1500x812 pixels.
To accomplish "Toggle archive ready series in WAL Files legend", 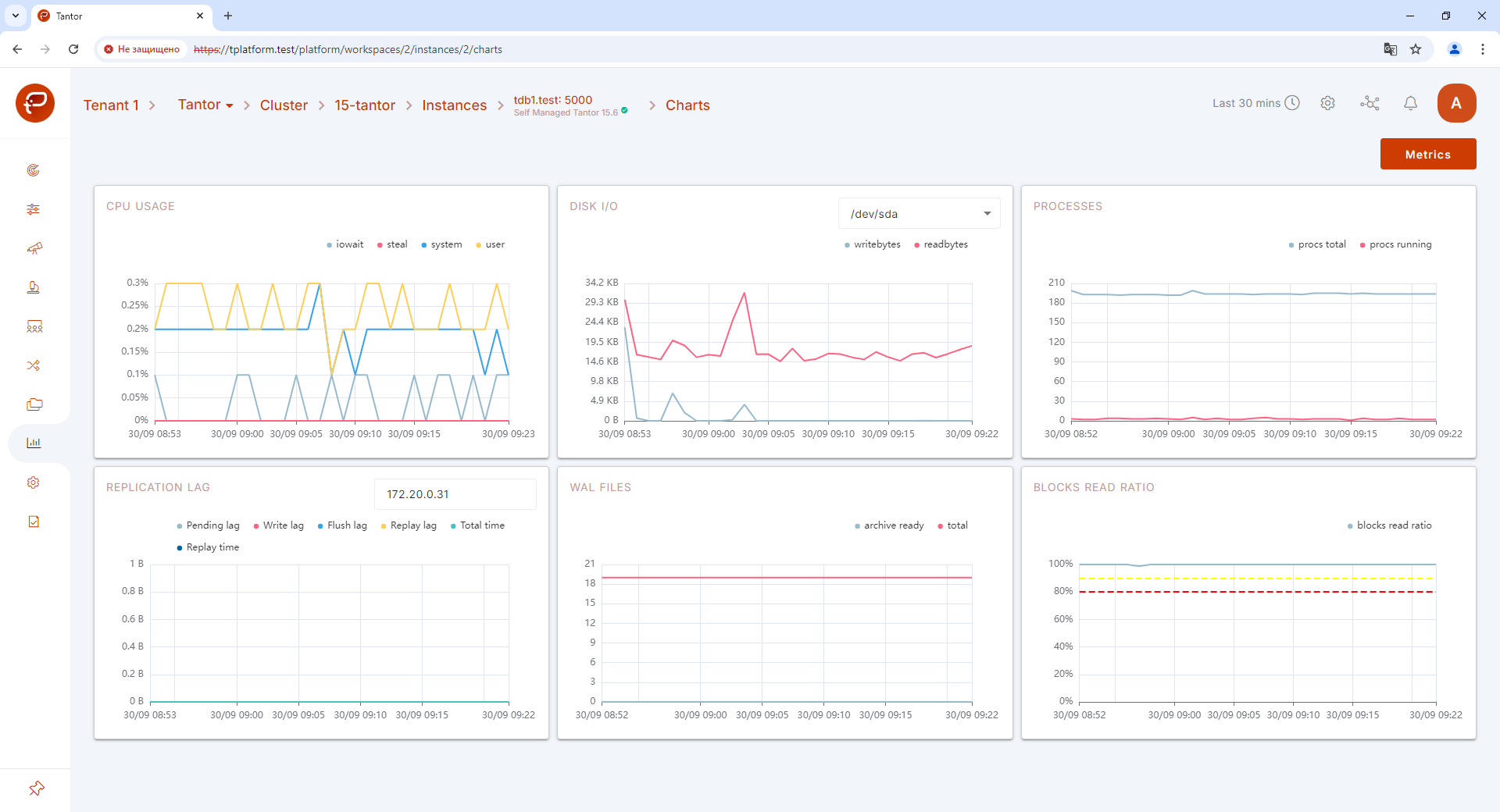I will click(889, 525).
